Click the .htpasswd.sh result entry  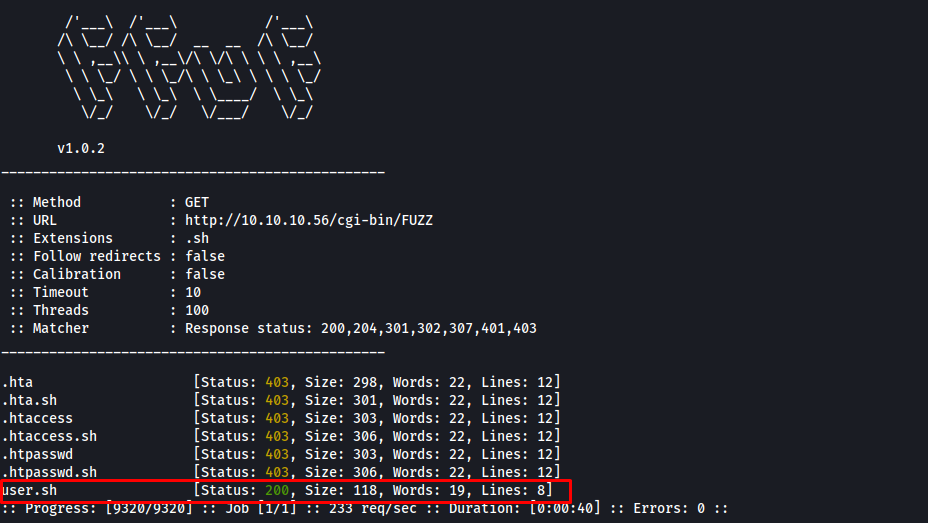point(49,472)
